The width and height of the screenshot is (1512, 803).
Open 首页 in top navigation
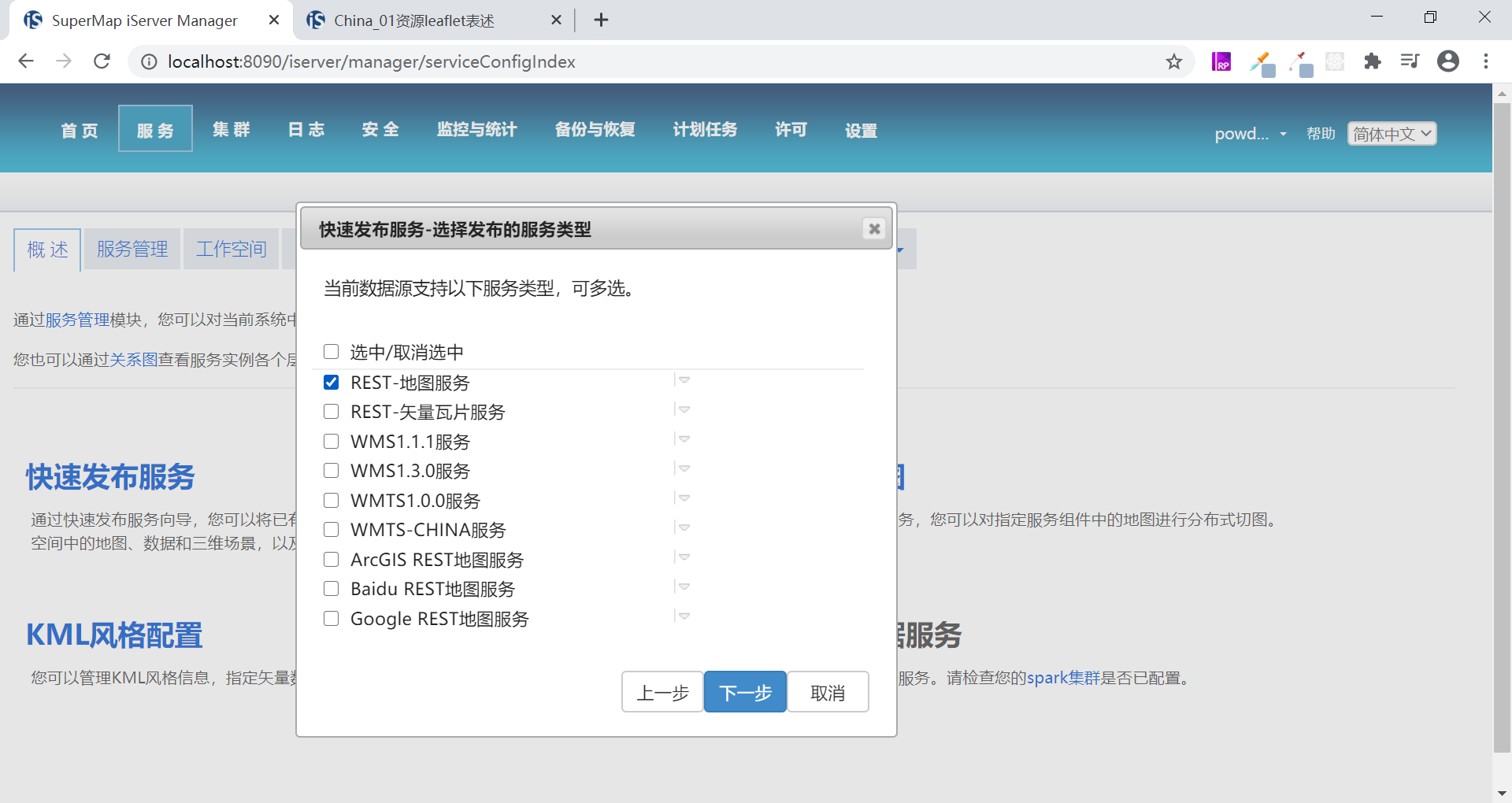(x=80, y=130)
